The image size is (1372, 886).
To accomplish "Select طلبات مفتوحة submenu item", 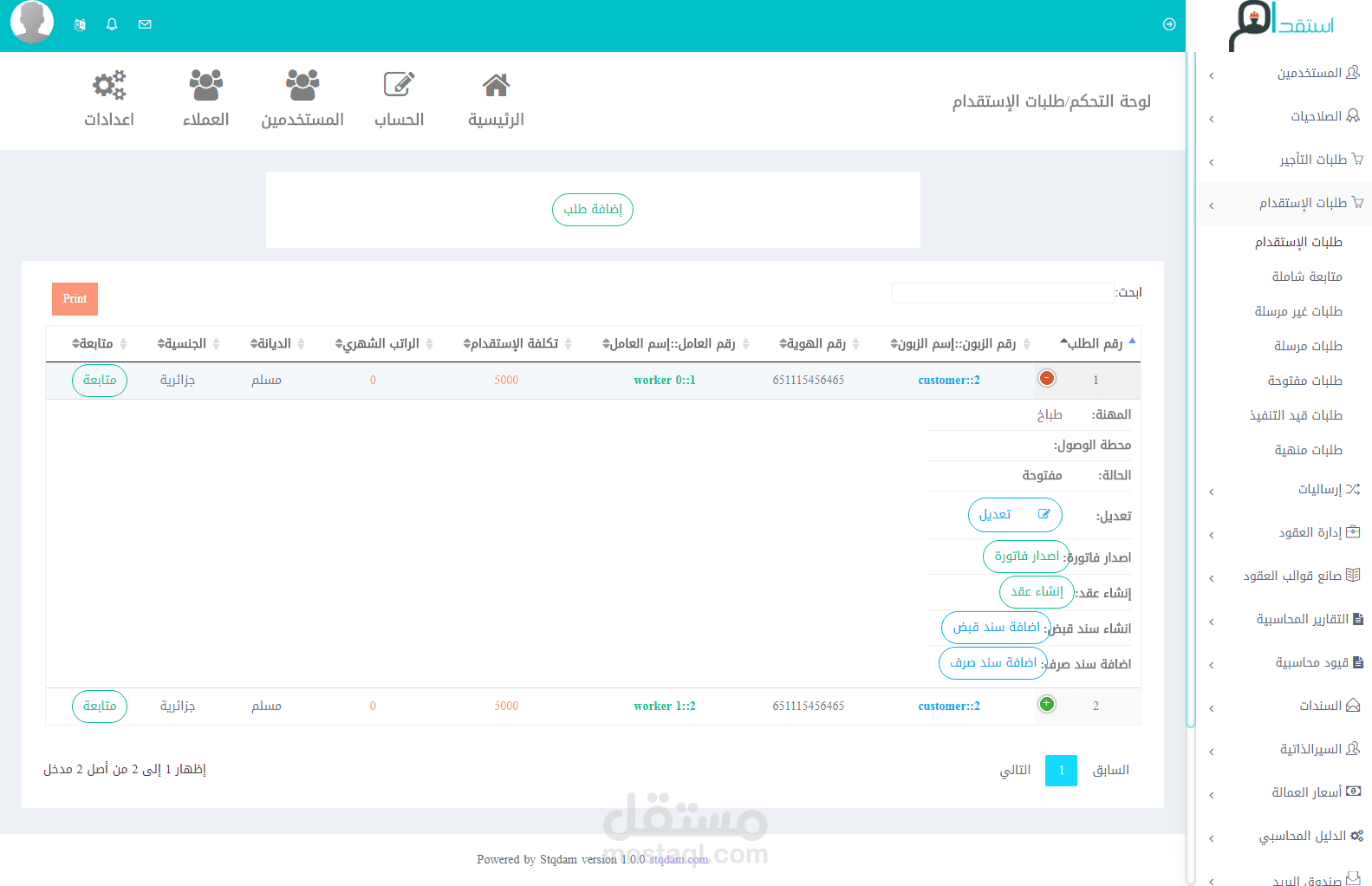I will click(x=1304, y=381).
